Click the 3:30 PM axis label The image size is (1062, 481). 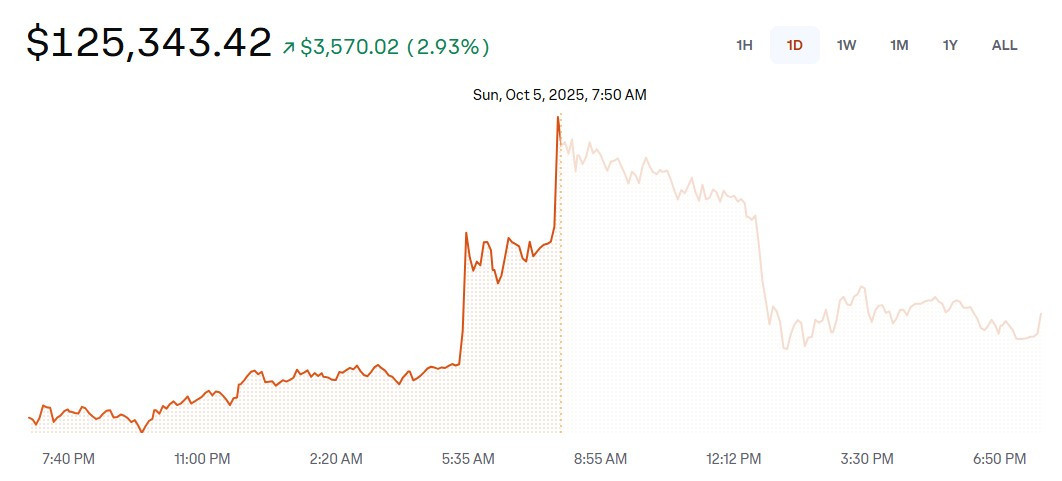click(867, 459)
